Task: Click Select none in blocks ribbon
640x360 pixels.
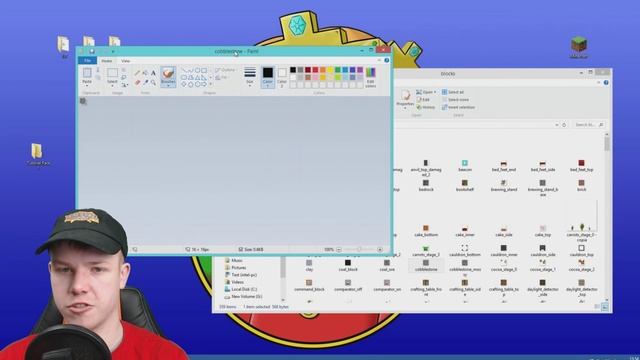Action: [x=455, y=100]
